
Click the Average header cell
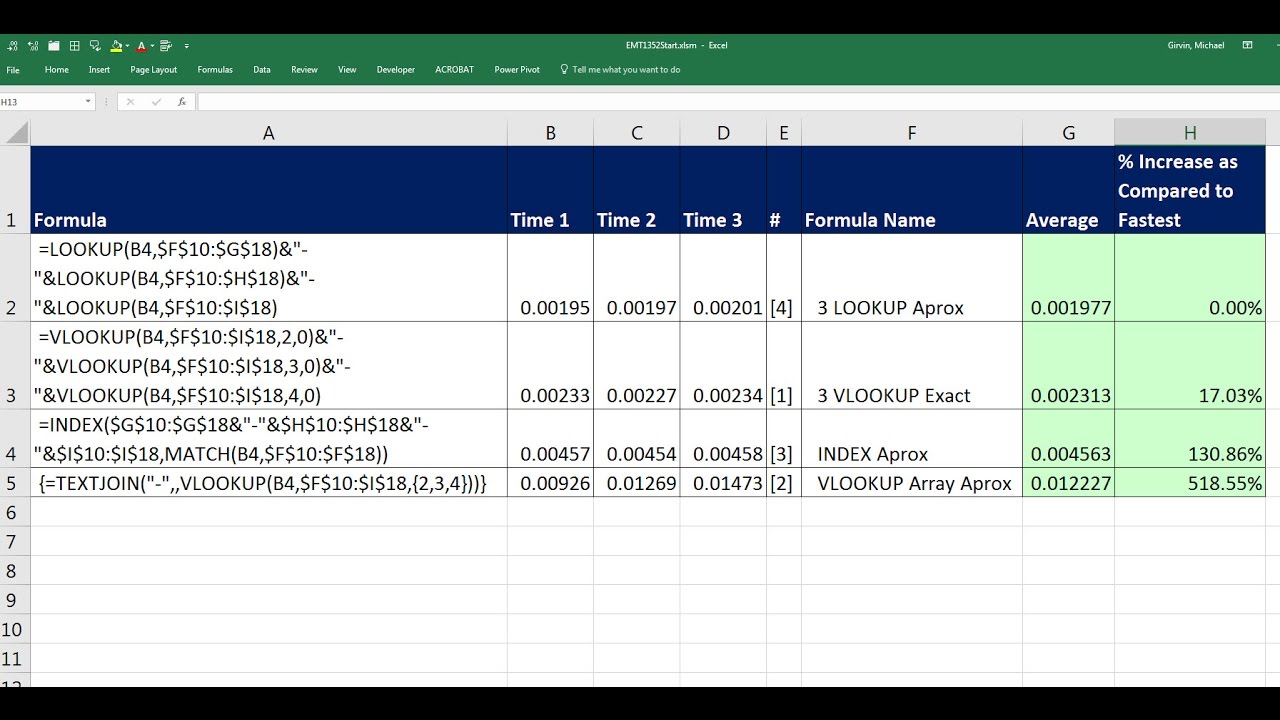pos(1069,190)
